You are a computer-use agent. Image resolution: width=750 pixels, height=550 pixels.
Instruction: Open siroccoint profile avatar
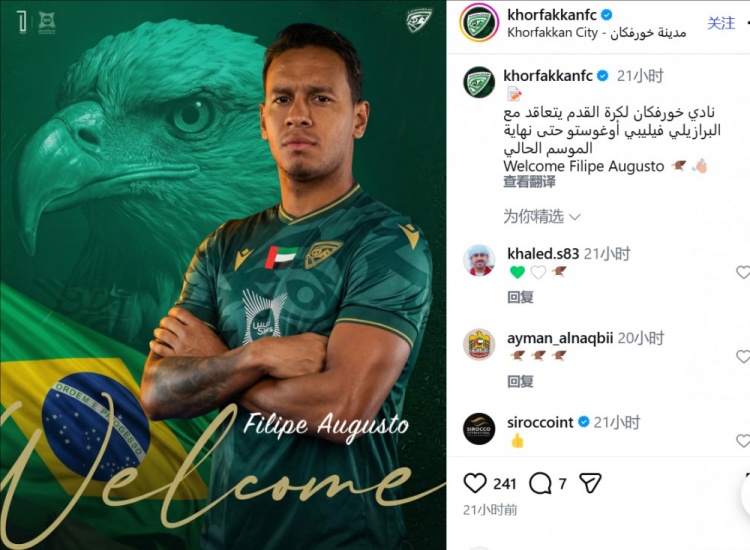(479, 429)
